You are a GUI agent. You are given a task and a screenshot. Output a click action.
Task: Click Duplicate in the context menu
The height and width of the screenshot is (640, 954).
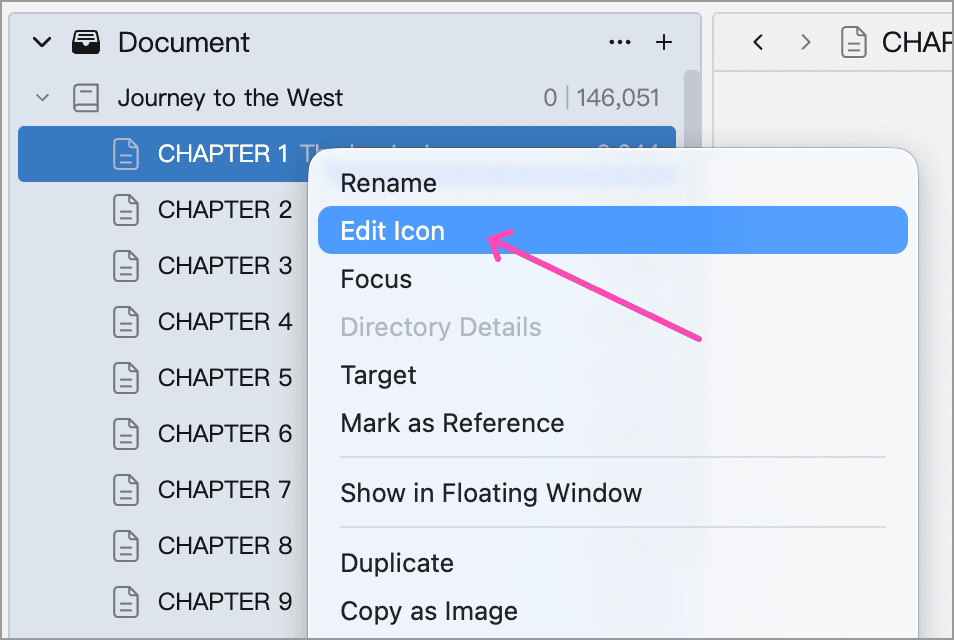click(x=397, y=563)
